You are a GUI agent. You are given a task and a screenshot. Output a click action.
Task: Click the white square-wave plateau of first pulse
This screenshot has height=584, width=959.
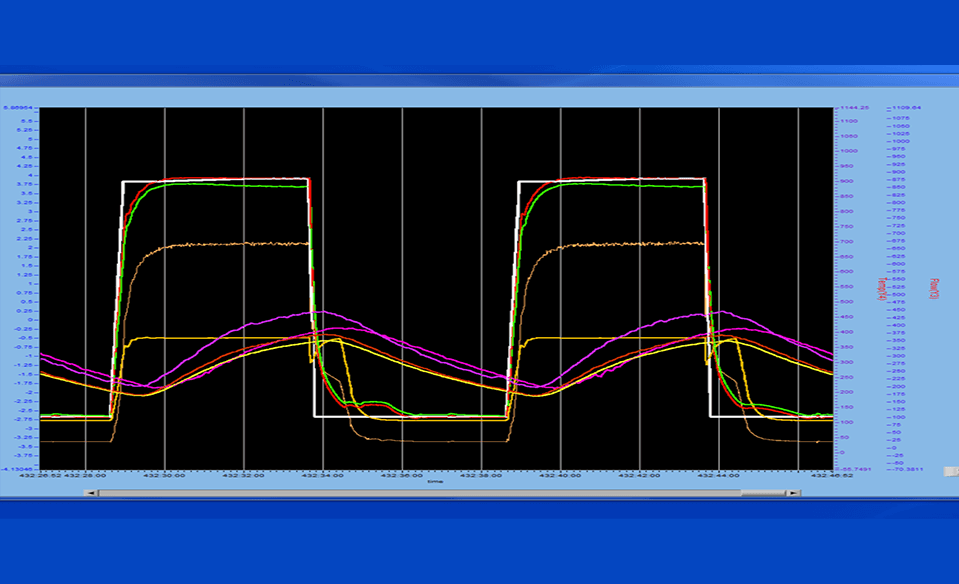tap(215, 181)
